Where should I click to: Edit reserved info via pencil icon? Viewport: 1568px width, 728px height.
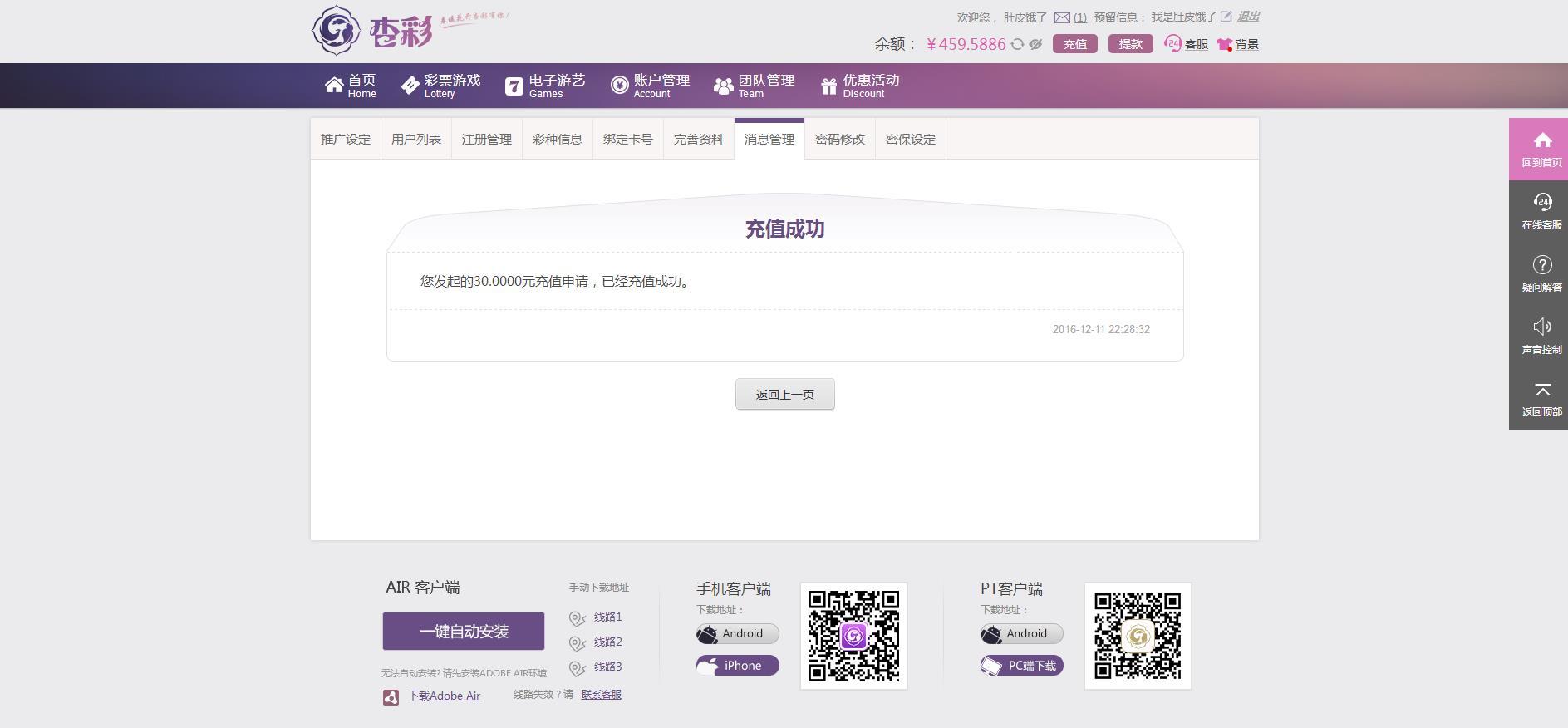1226,17
